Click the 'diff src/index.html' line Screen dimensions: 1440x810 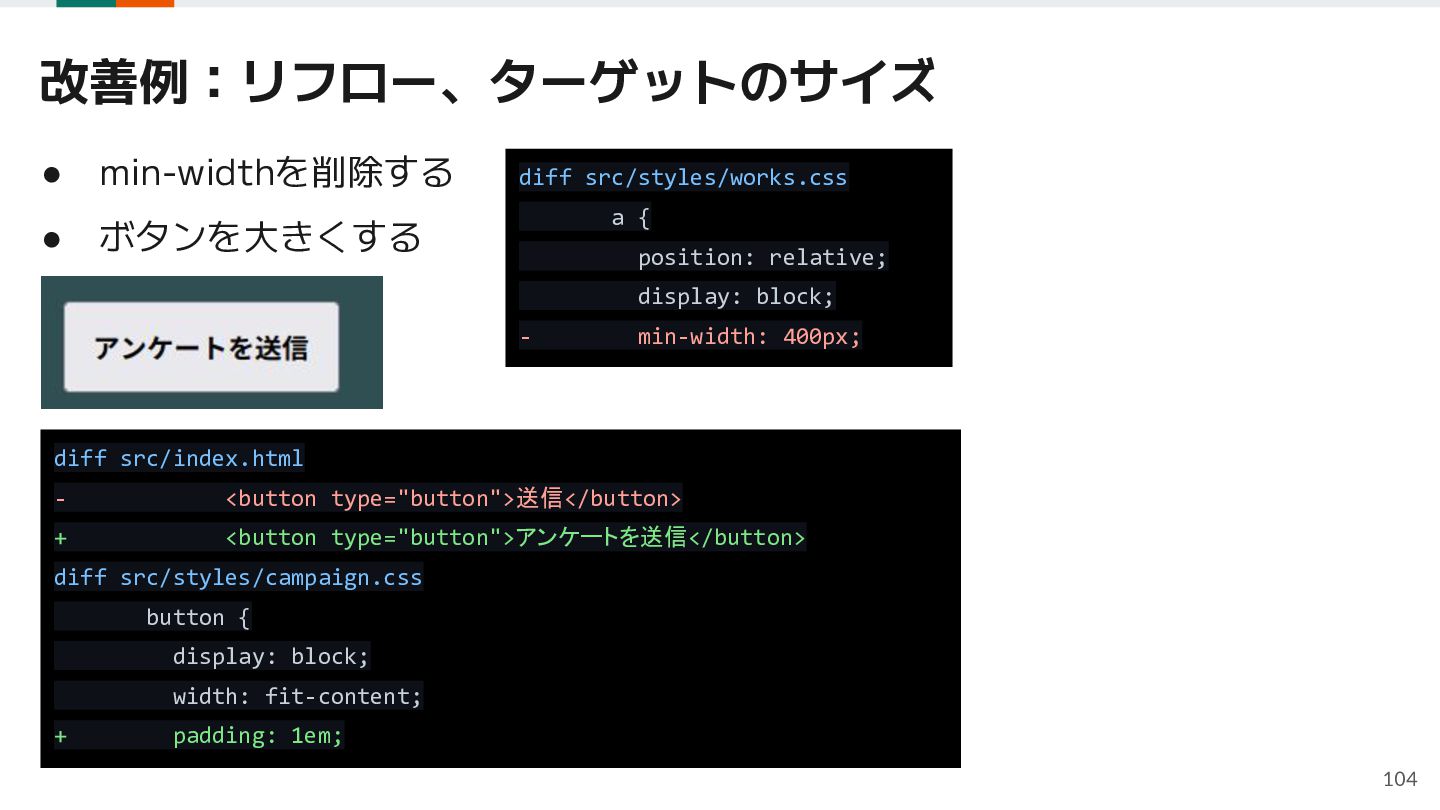(x=179, y=459)
